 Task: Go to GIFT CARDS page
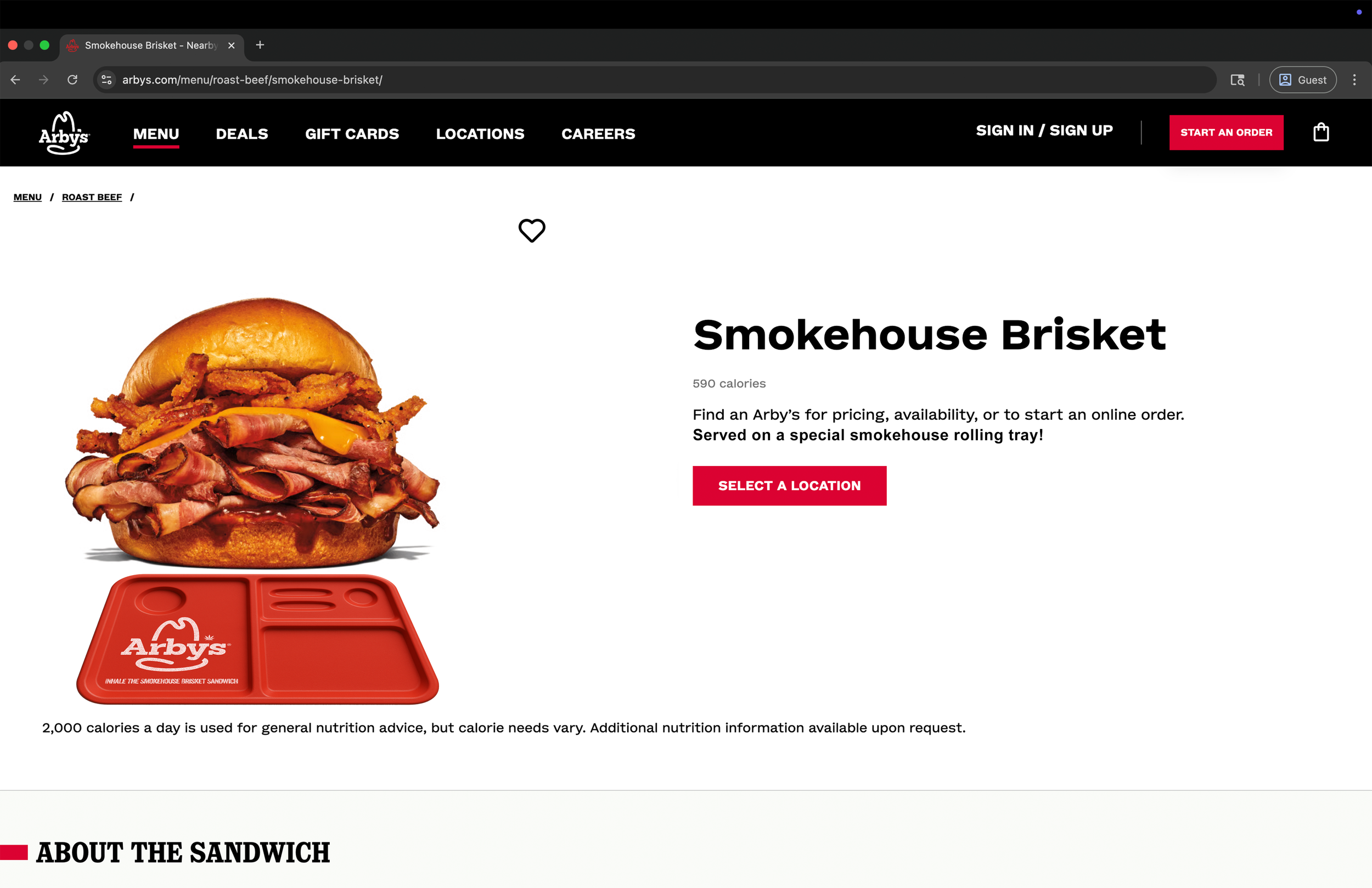[352, 134]
